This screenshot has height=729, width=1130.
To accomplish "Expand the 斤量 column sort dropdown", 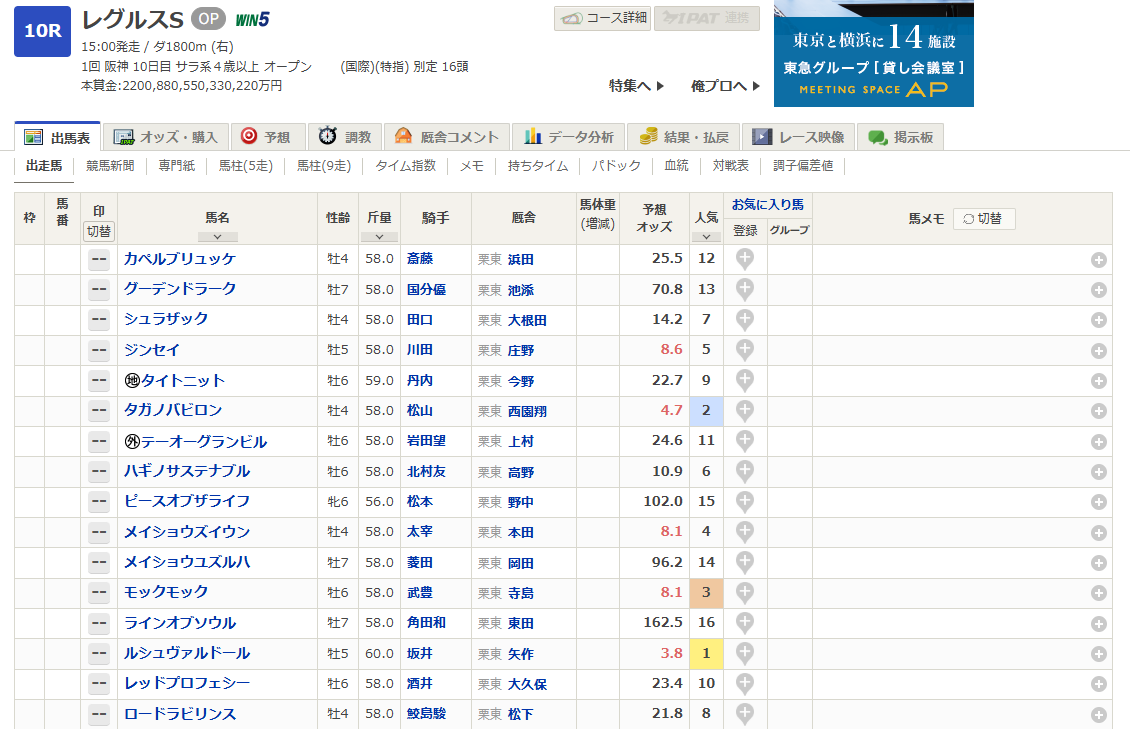I will coord(379,237).
